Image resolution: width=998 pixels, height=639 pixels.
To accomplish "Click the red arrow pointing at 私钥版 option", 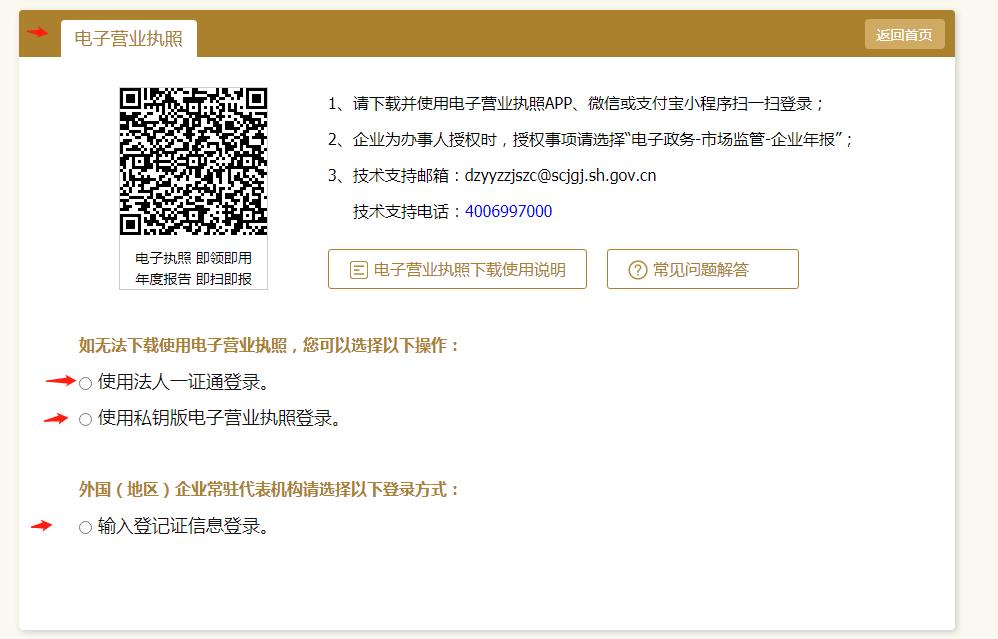I will (x=56, y=419).
